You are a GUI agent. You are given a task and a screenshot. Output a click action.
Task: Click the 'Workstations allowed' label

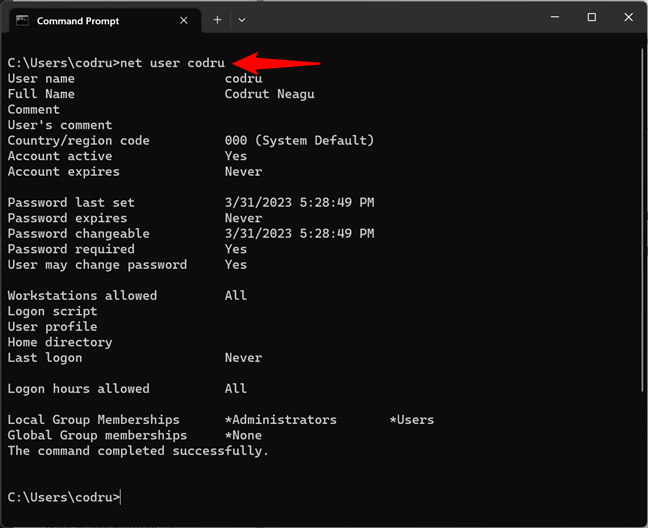(x=82, y=296)
